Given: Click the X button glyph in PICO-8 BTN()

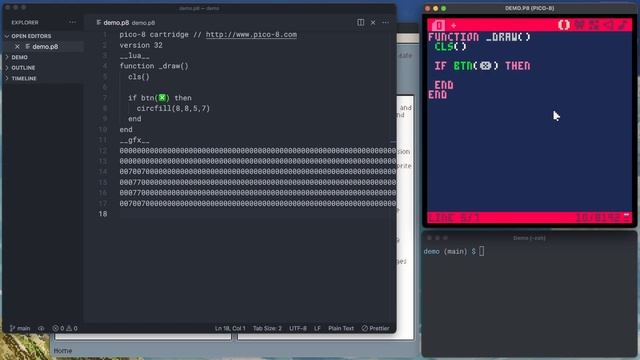Looking at the screenshot, I should pyautogui.click(x=485, y=66).
